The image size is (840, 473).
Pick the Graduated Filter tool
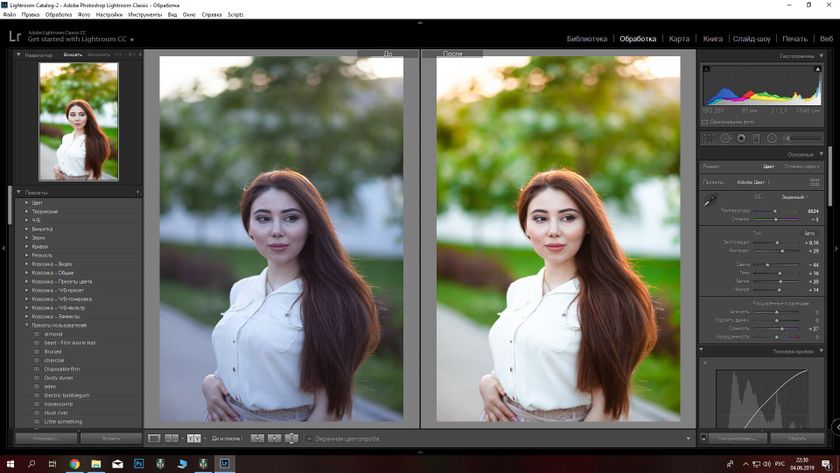[756, 138]
